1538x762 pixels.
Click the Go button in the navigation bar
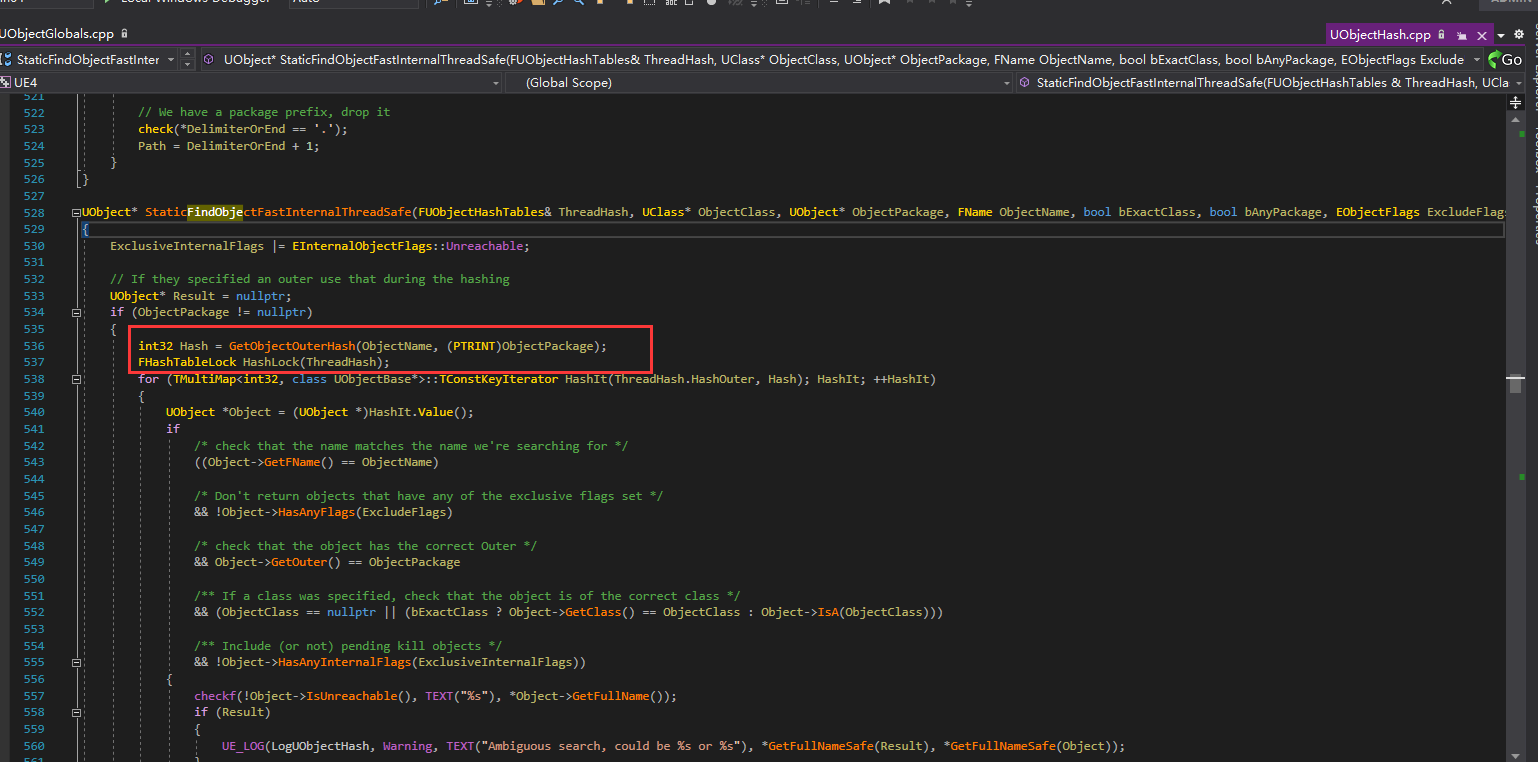1510,59
